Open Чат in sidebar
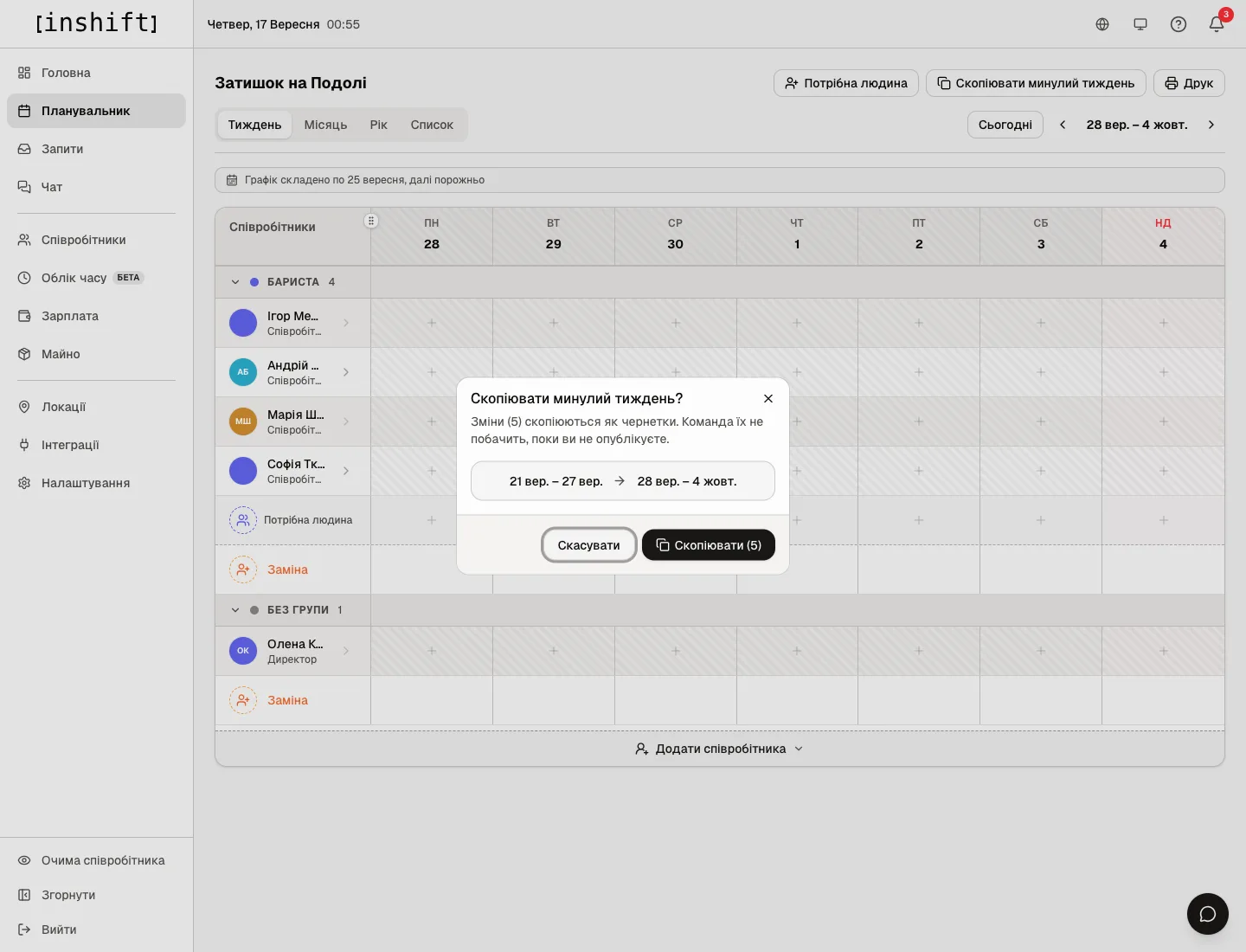1246x952 pixels. click(96, 187)
